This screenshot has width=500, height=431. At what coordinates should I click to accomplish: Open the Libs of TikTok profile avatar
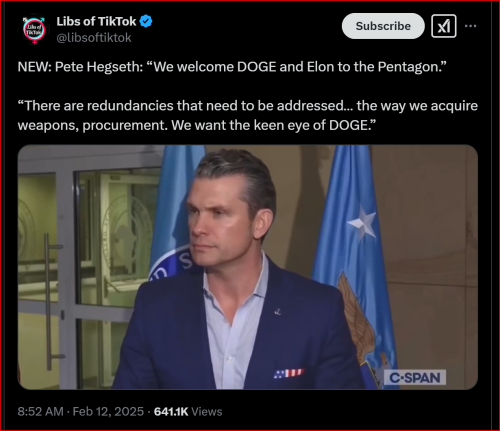pyautogui.click(x=34, y=29)
